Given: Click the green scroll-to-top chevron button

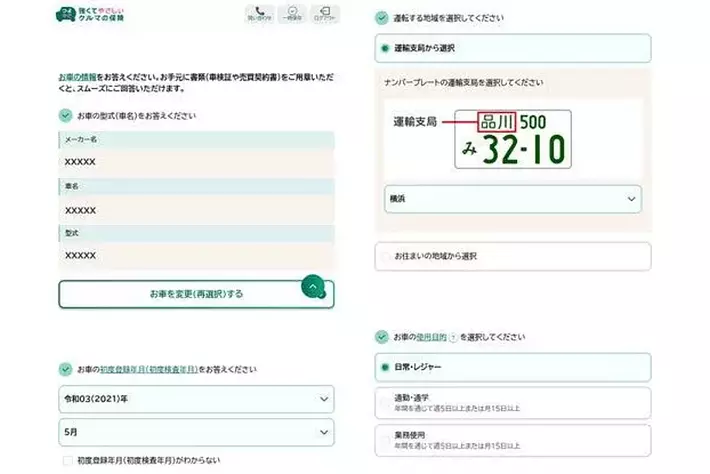Looking at the screenshot, I should (x=314, y=287).
